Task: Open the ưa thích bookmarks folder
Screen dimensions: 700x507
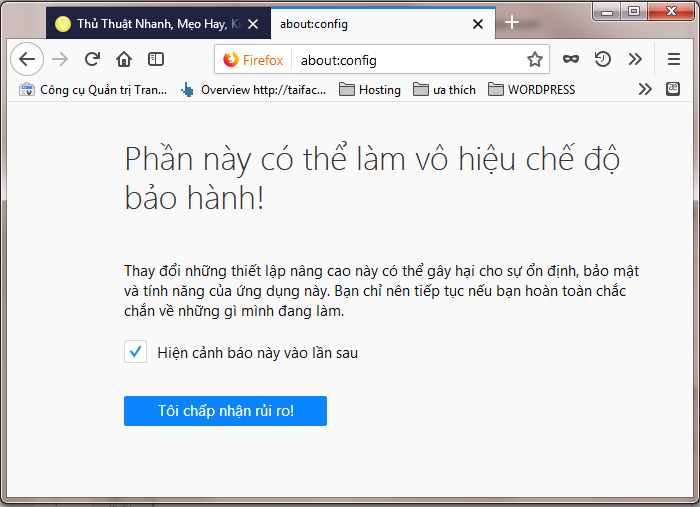Action: pyautogui.click(x=444, y=90)
